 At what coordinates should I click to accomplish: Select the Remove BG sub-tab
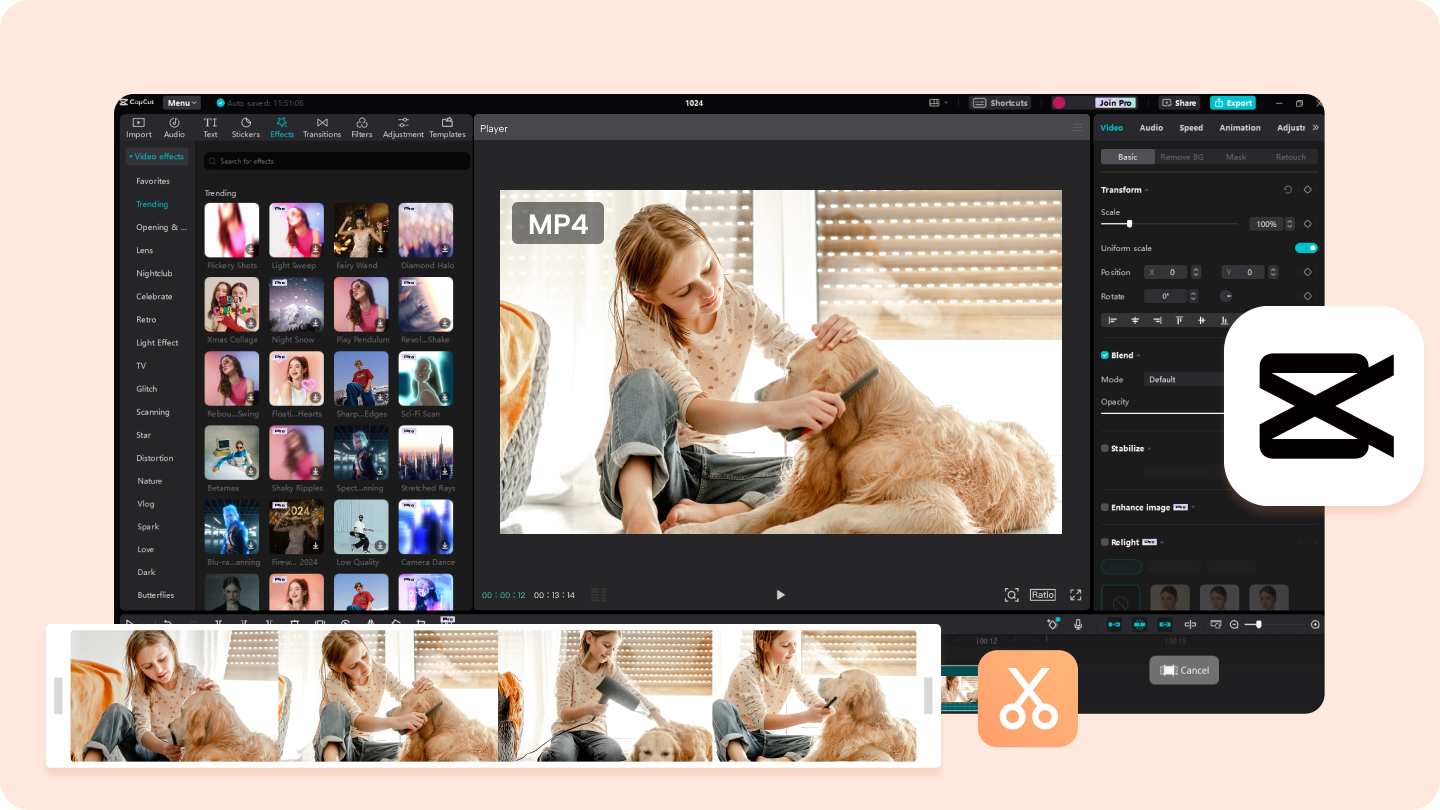click(x=1182, y=157)
